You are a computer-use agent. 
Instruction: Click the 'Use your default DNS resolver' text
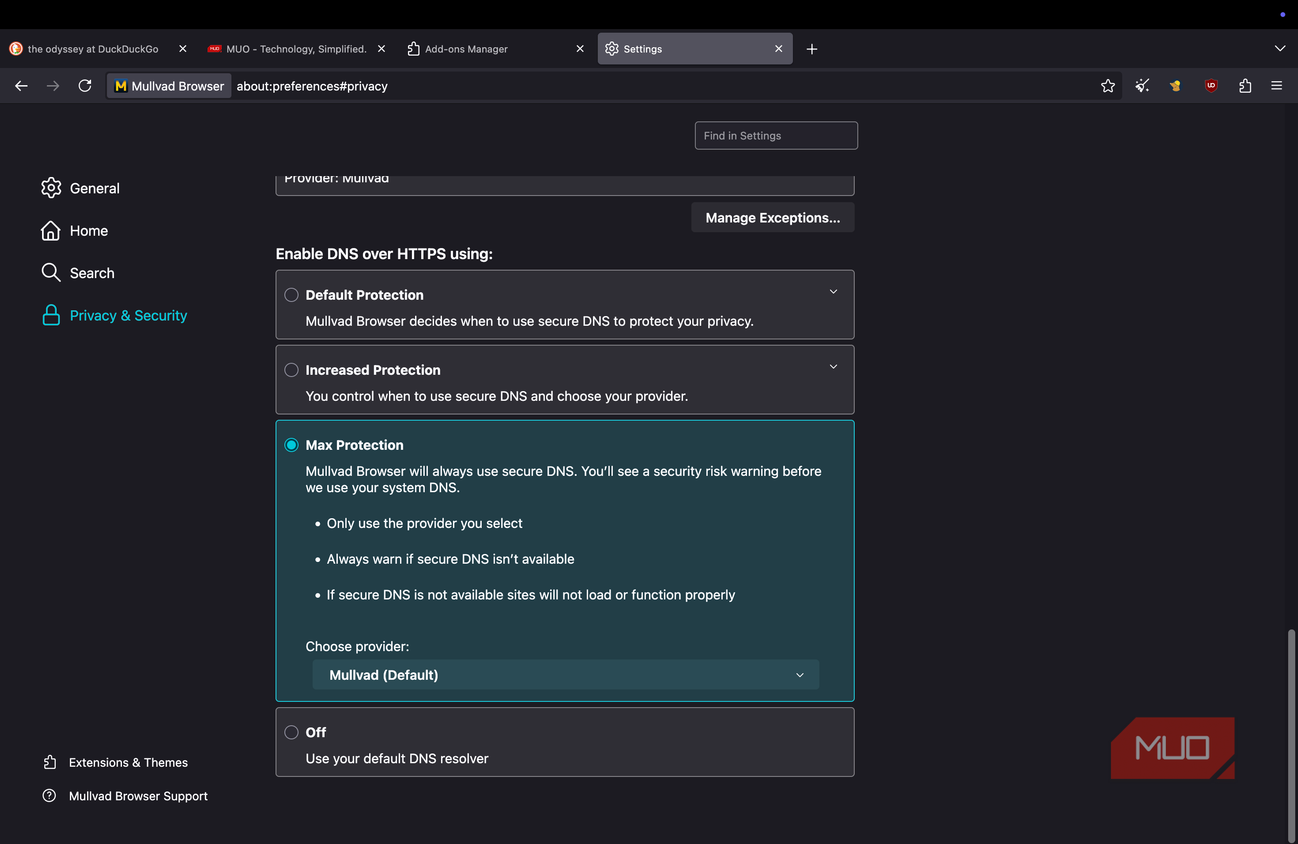[397, 758]
